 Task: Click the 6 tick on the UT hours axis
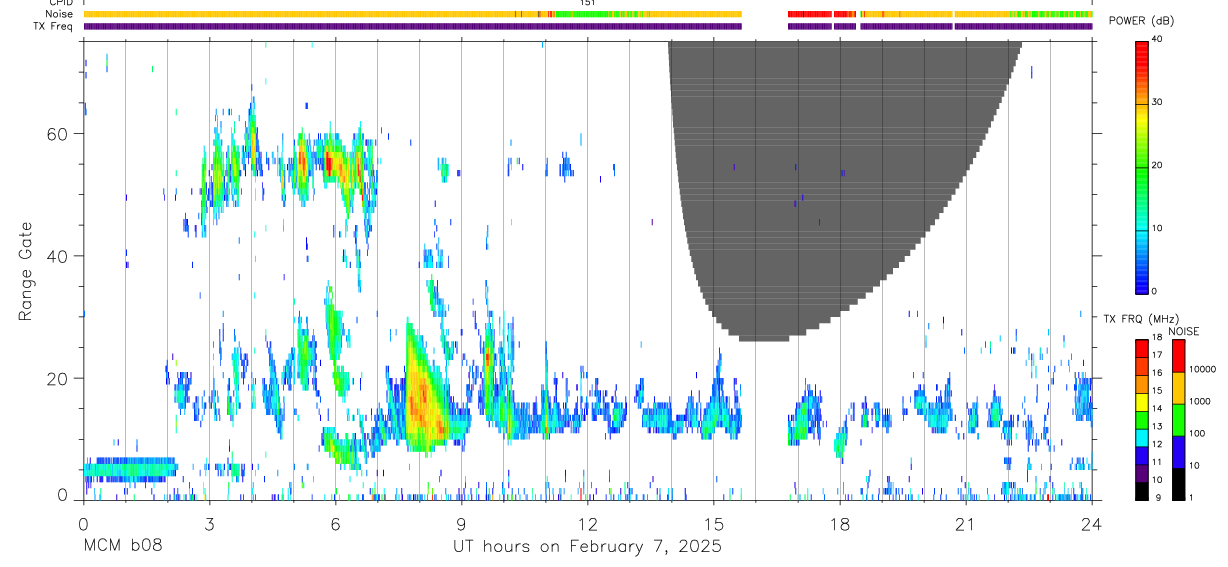coord(335,524)
